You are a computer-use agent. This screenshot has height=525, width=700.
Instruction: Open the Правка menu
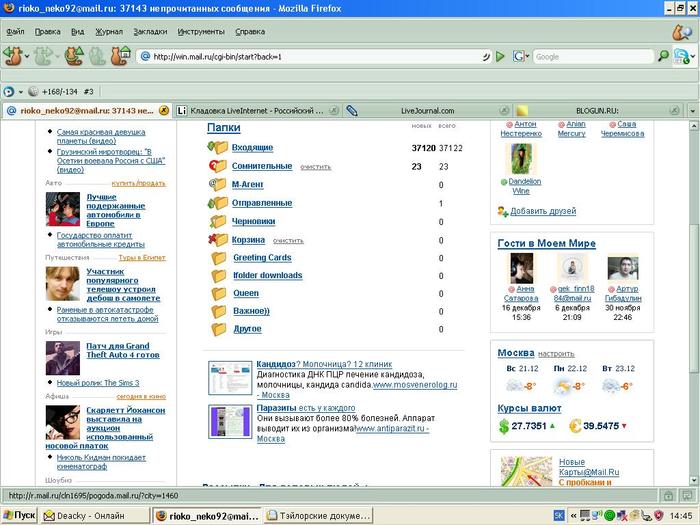[x=47, y=32]
